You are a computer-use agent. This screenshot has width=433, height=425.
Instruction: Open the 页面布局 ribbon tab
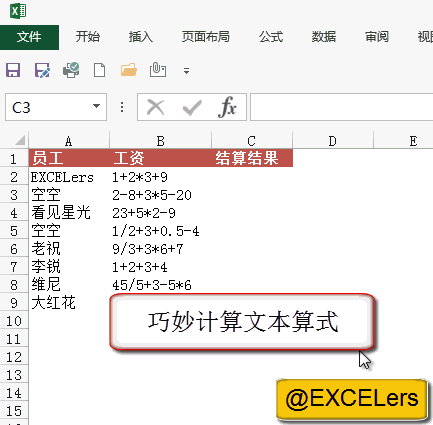click(x=206, y=37)
